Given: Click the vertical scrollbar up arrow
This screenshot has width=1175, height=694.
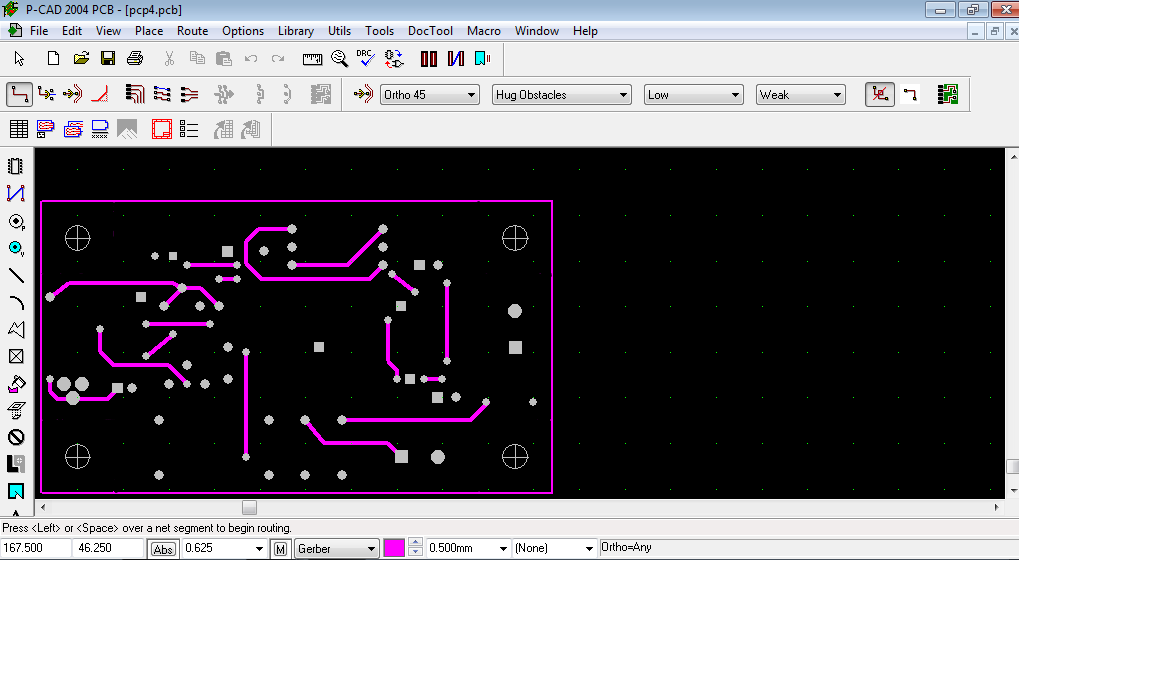Looking at the screenshot, I should click(1013, 156).
